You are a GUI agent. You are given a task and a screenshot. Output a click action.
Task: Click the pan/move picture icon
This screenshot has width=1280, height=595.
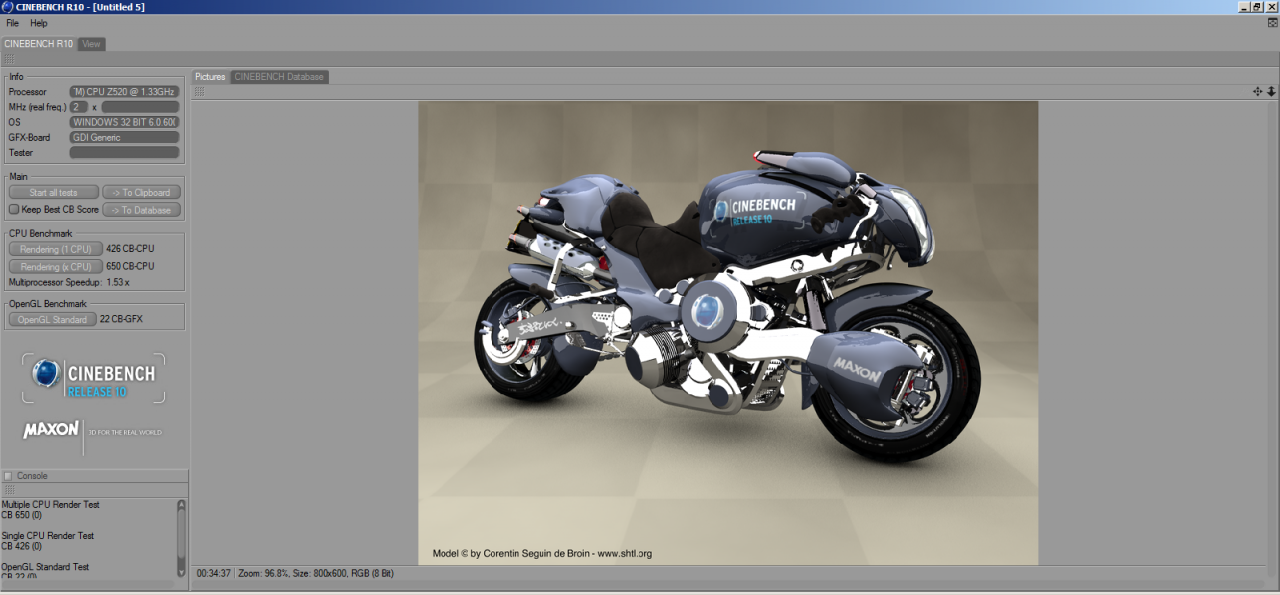click(1258, 91)
